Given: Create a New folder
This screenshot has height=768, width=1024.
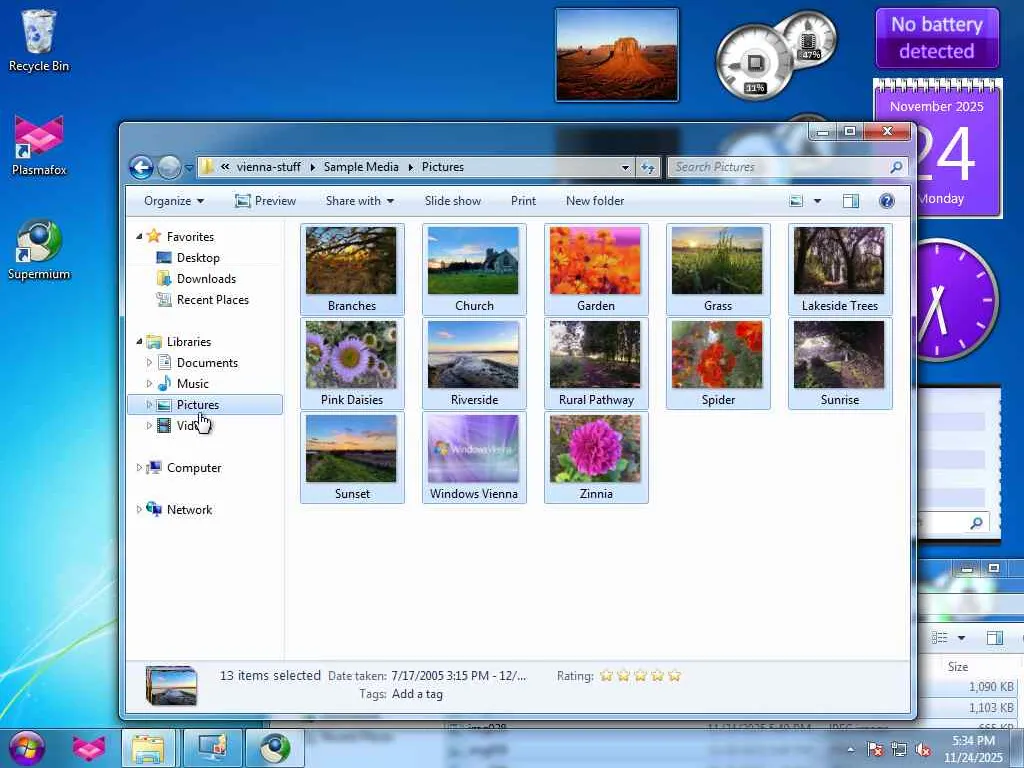Looking at the screenshot, I should pyautogui.click(x=595, y=201).
